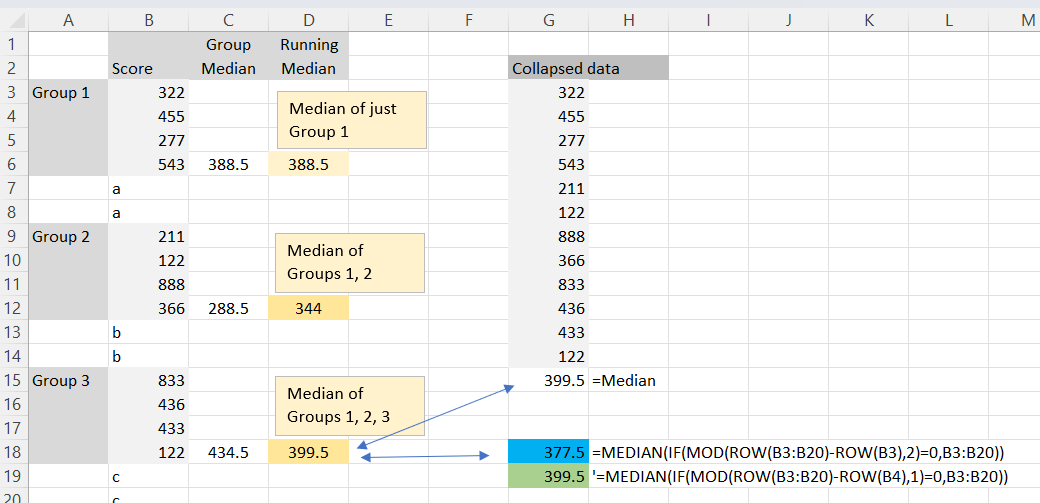Screen dimensions: 1040x503
Task: Click score 833 in column B
Action: [149, 380]
